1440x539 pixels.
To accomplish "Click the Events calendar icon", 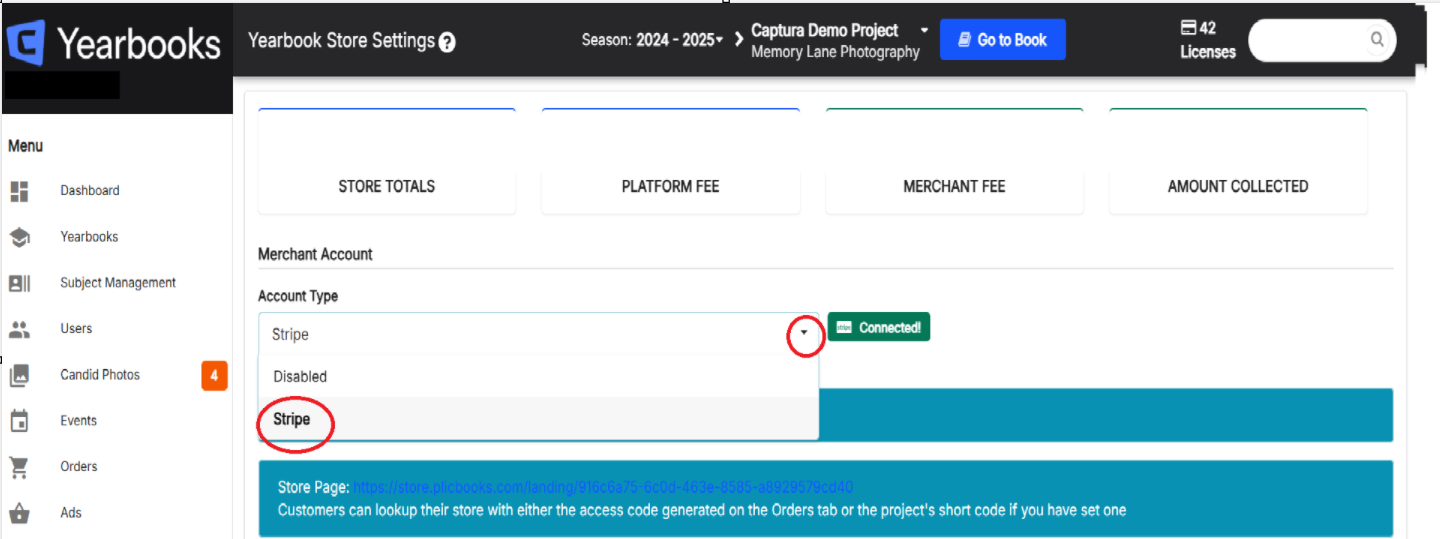I will pos(19,421).
